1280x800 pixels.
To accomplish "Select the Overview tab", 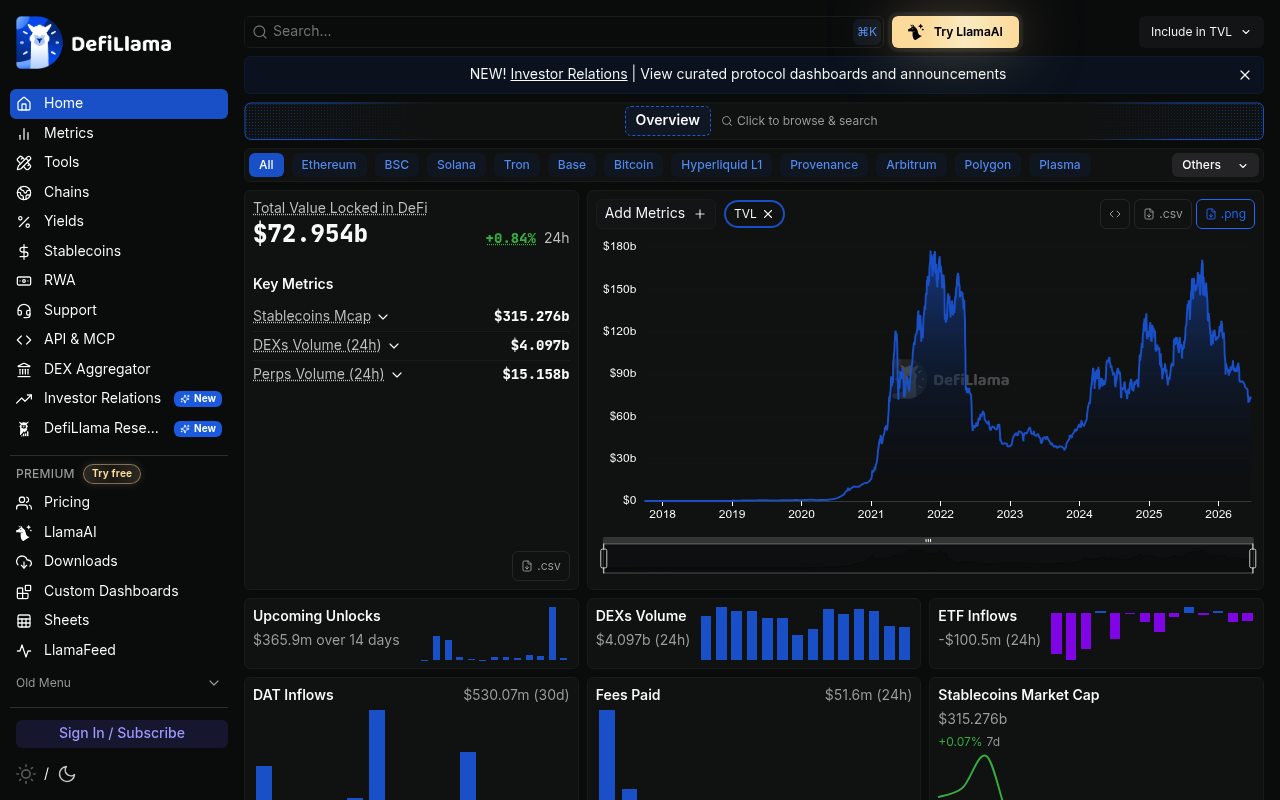I will pos(668,120).
